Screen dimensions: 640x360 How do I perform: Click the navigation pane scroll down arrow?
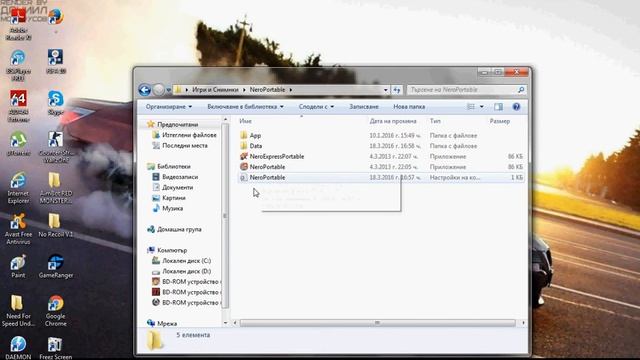(x=225, y=323)
